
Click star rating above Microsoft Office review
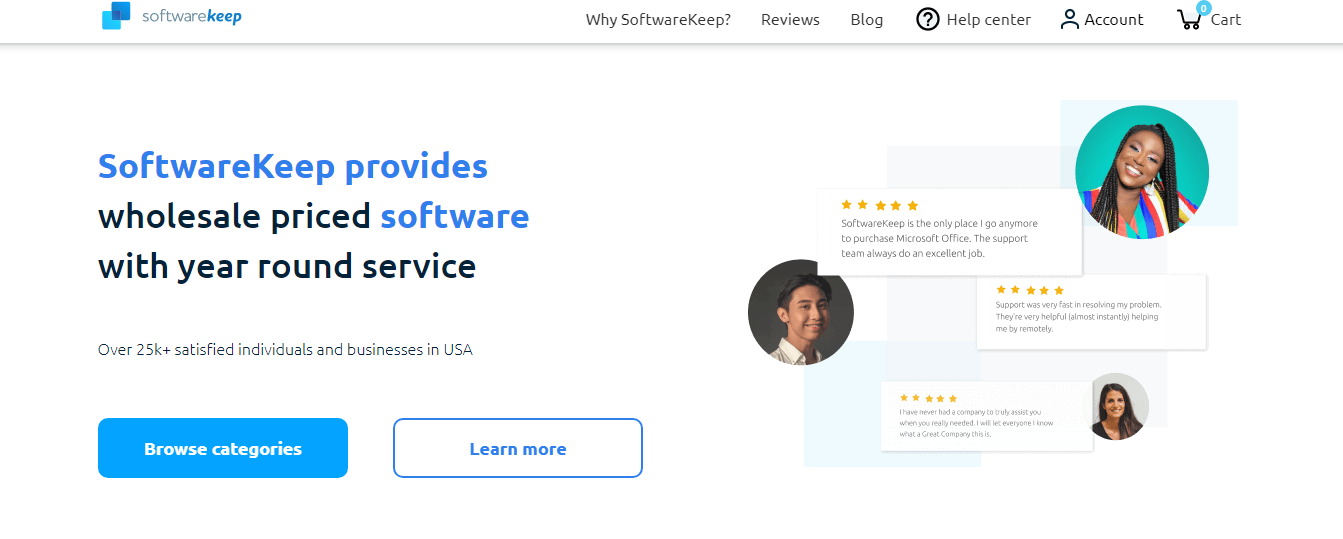click(879, 205)
